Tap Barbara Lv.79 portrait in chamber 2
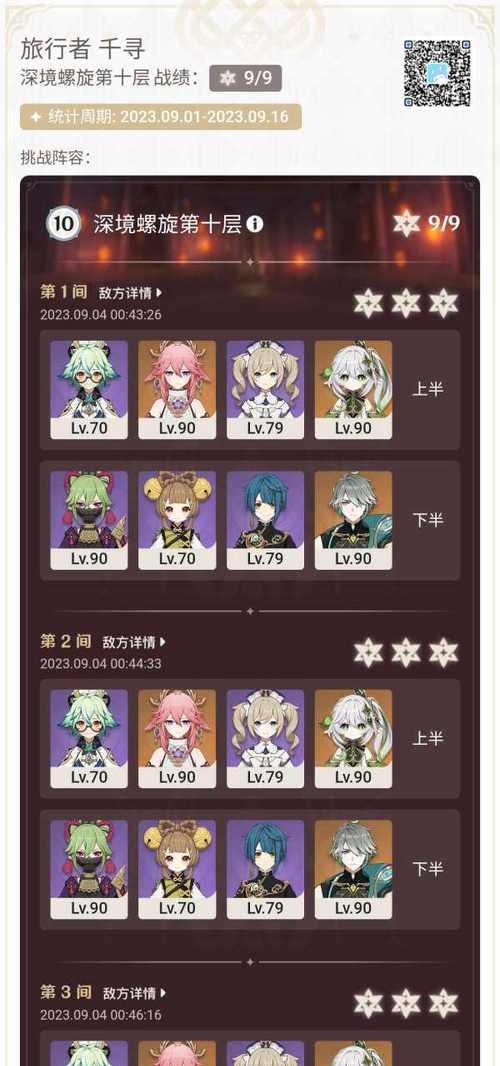Image resolution: width=500 pixels, height=1066 pixels. click(x=265, y=739)
